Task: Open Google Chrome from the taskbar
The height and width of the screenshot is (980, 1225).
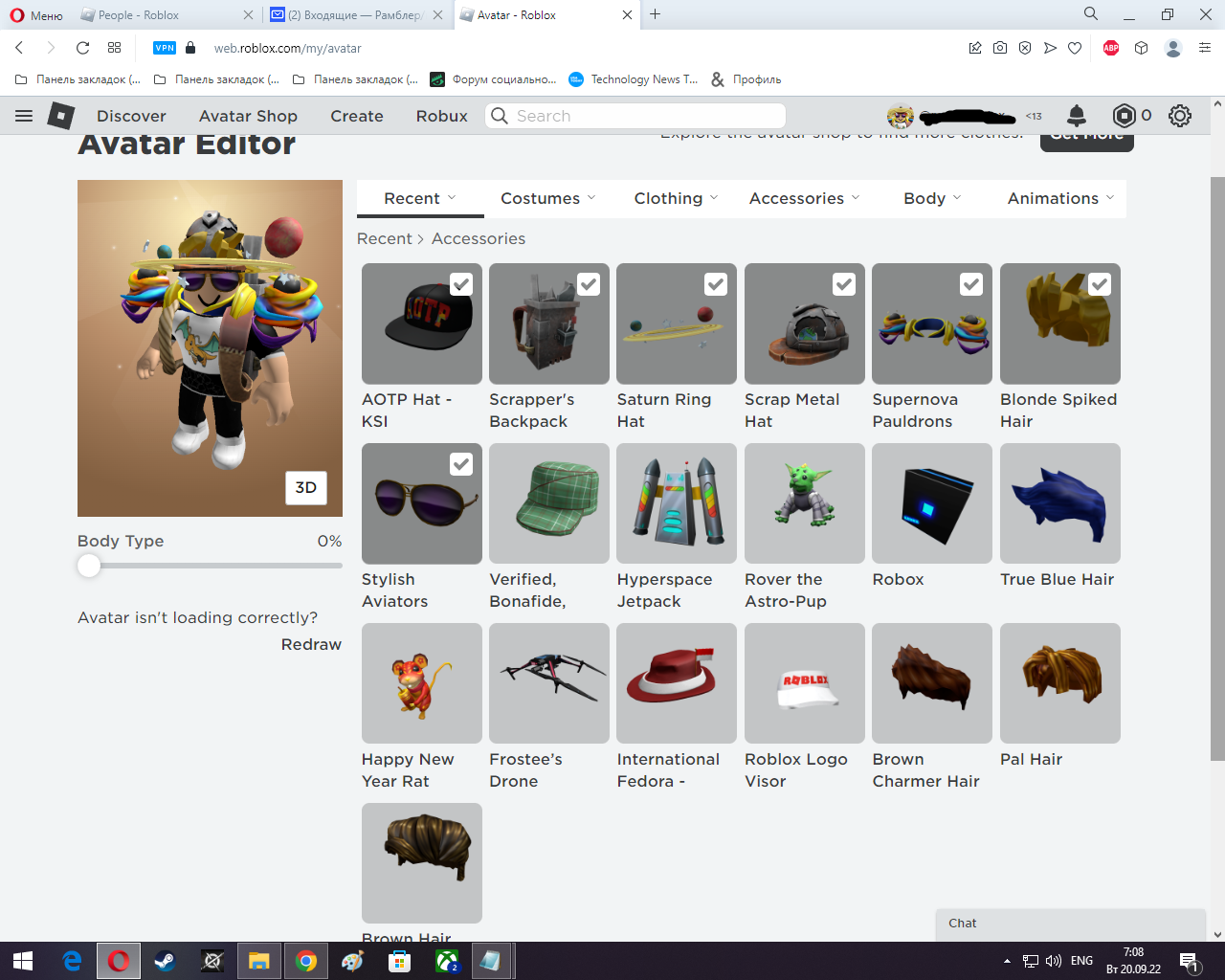Action: point(306,961)
